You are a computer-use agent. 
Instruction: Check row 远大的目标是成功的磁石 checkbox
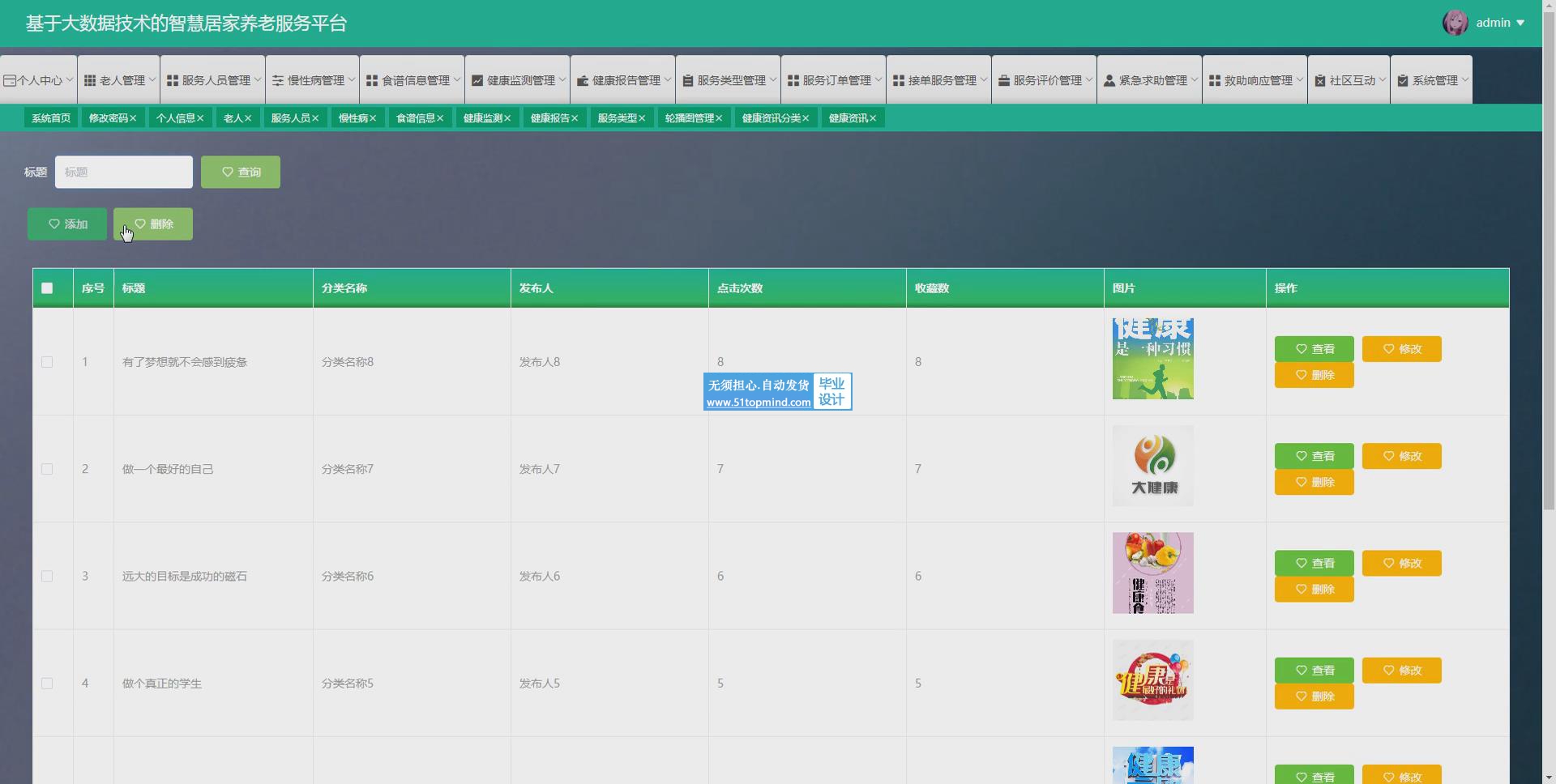(47, 576)
